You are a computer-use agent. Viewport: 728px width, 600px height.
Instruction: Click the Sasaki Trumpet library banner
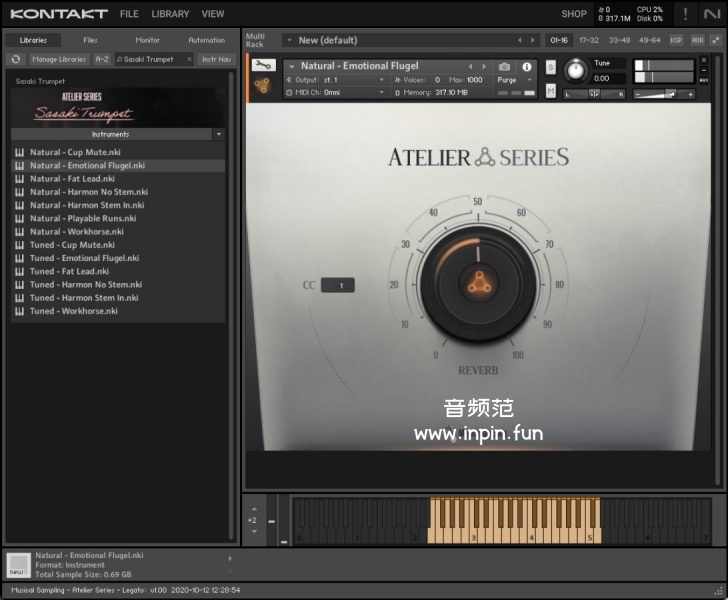pos(118,107)
